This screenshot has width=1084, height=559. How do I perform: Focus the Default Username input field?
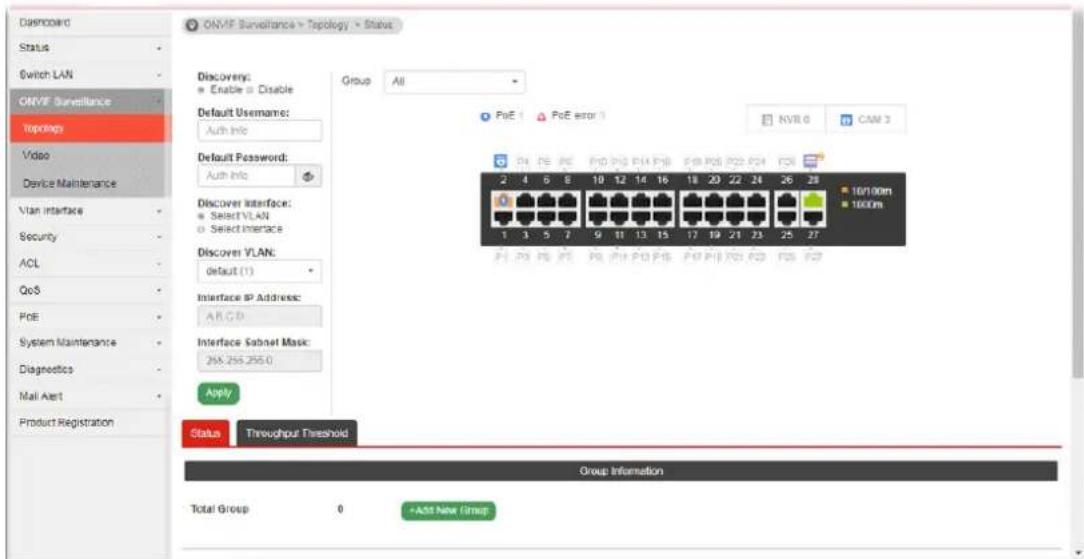[259, 131]
